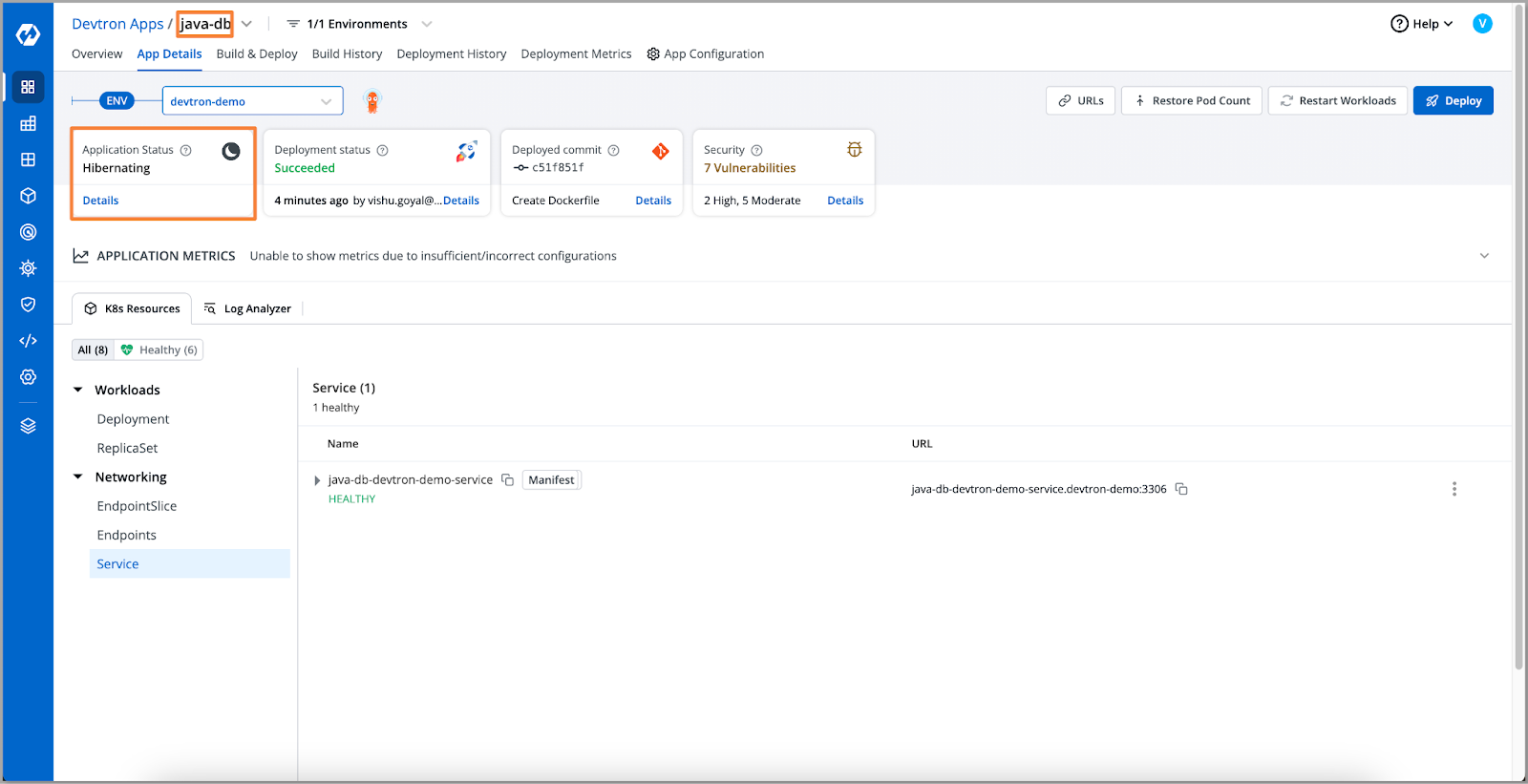
Task: Click the Argo CD mascot icon
Action: point(372,100)
